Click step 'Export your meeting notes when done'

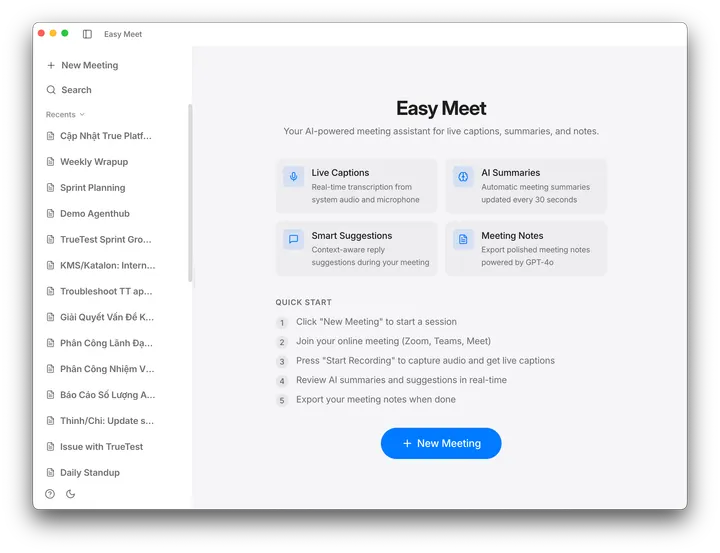click(x=376, y=400)
